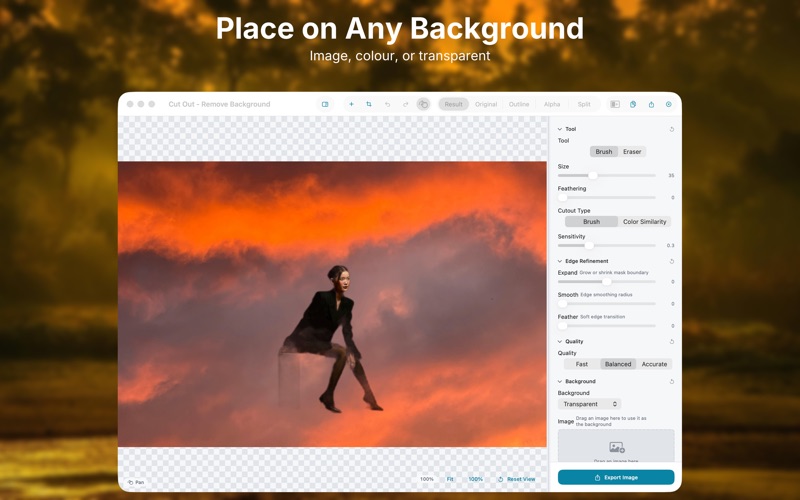800x500 pixels.
Task: Reset the Background section
Action: [x=671, y=381]
